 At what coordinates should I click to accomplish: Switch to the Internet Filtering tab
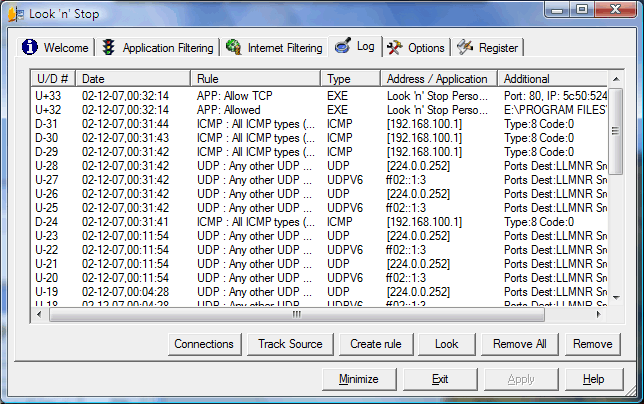tap(274, 48)
